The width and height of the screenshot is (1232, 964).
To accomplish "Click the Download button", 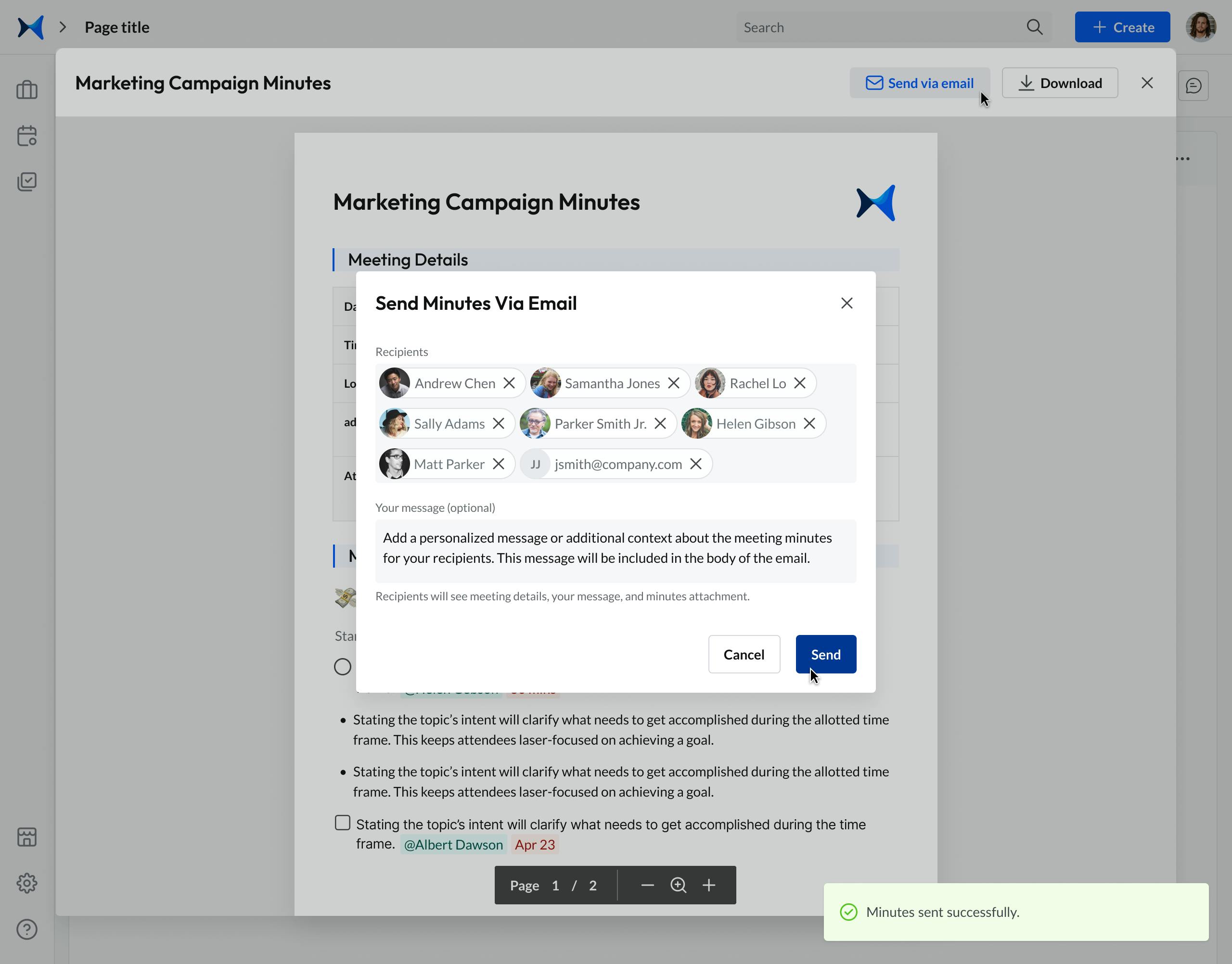I will point(1060,83).
